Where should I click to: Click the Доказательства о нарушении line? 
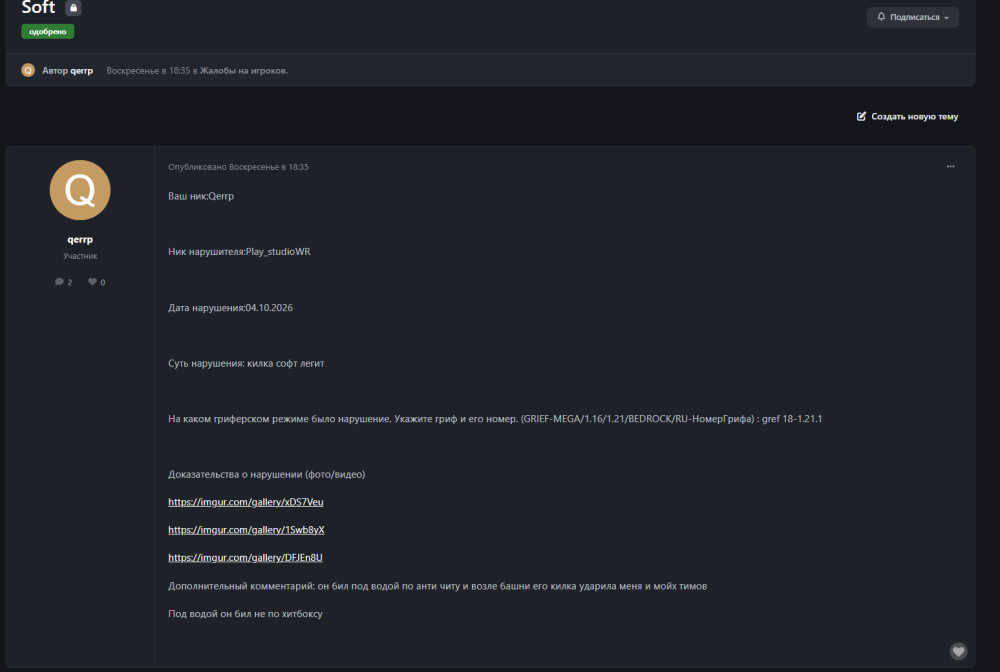click(267, 474)
